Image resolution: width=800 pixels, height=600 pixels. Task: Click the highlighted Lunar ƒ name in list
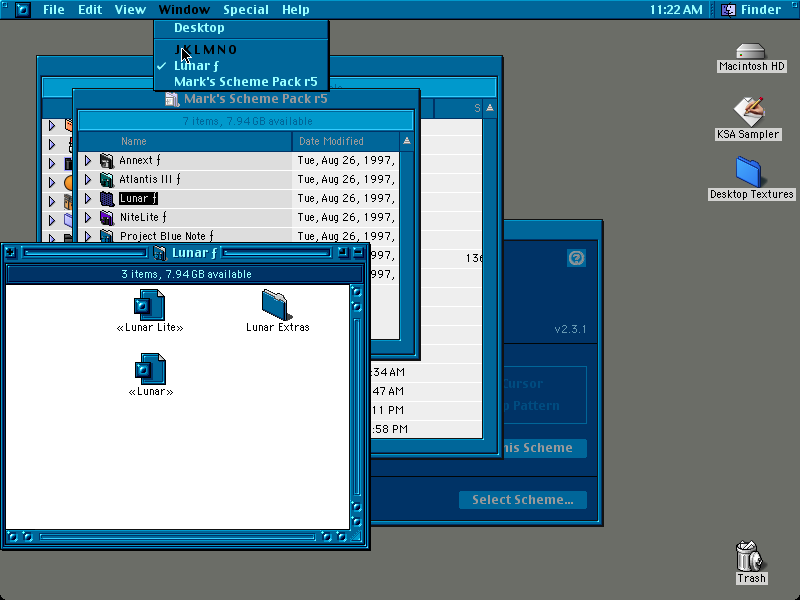pos(138,198)
